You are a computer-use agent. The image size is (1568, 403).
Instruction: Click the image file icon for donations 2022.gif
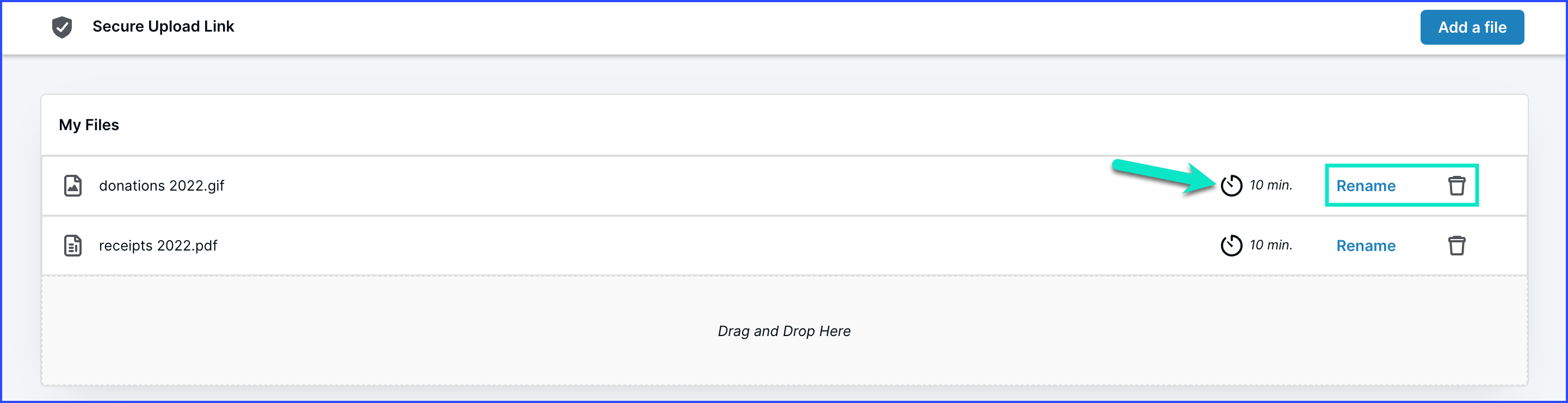pyautogui.click(x=73, y=185)
